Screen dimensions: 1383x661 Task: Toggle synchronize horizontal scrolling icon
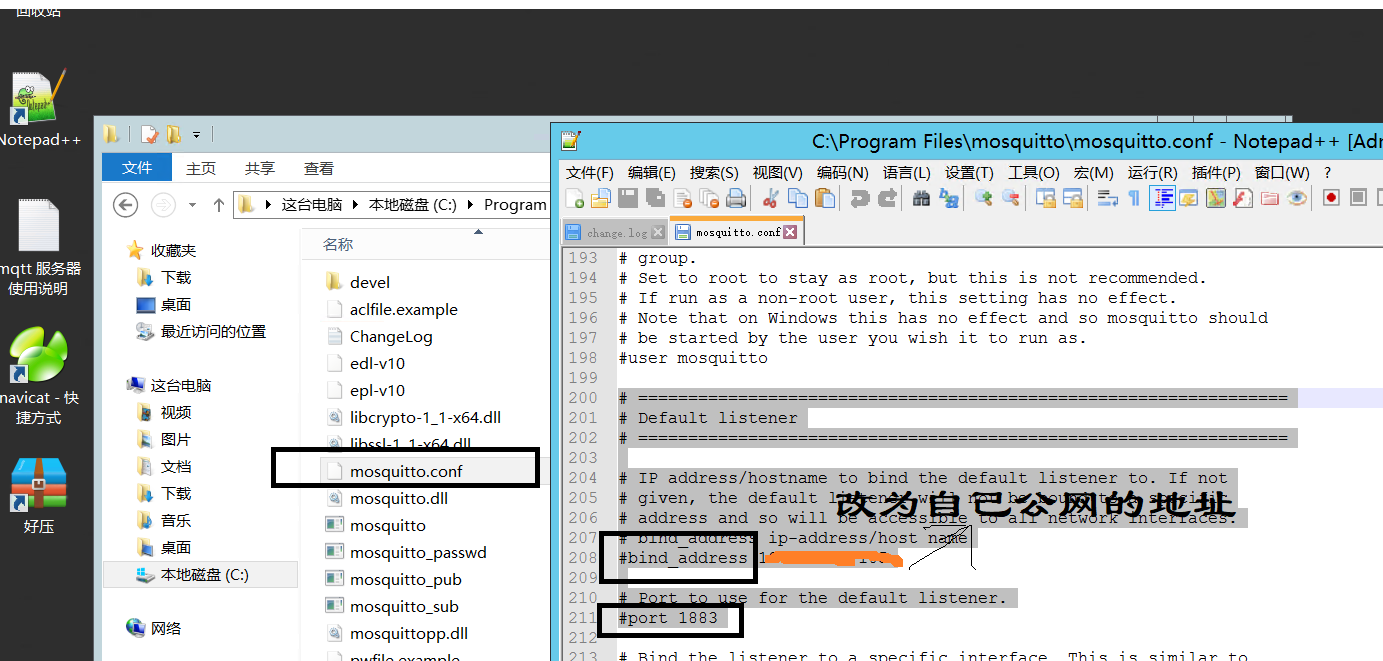tap(1072, 198)
